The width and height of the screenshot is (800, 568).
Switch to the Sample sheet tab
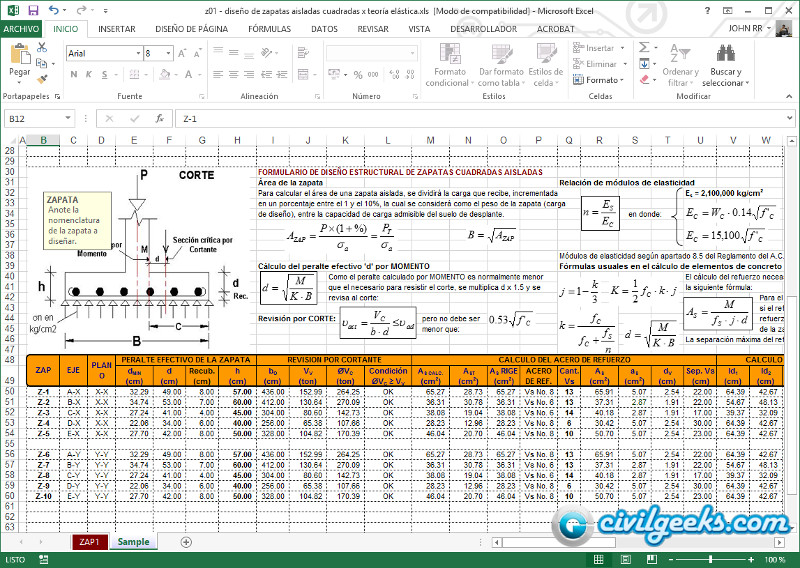click(x=133, y=542)
